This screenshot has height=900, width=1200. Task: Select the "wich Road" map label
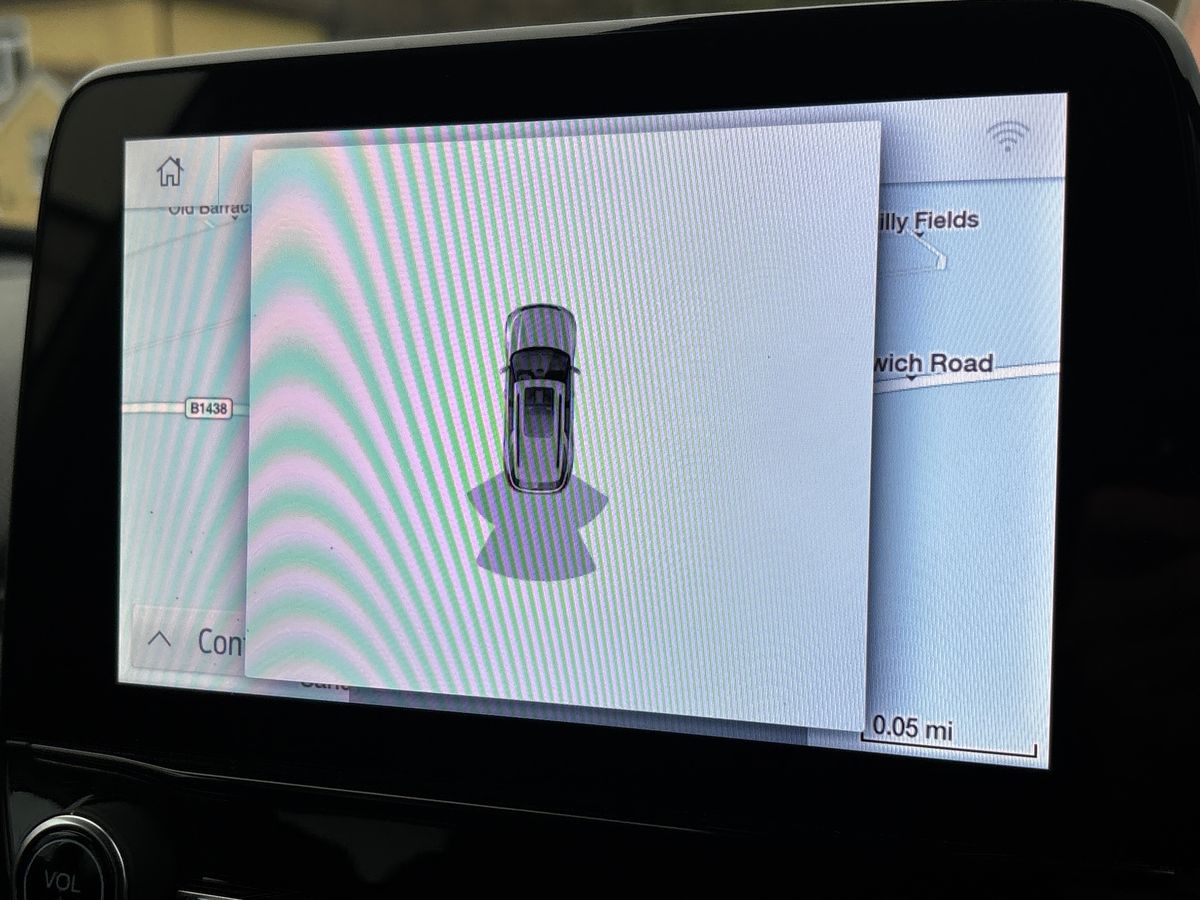coord(934,364)
